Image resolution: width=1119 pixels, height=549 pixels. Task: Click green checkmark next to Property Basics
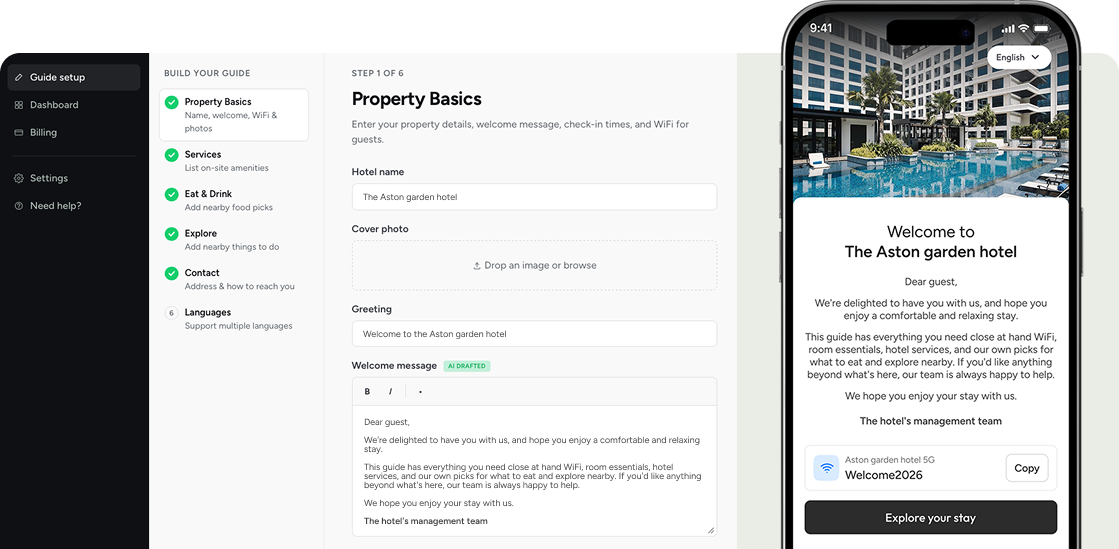[x=171, y=103]
